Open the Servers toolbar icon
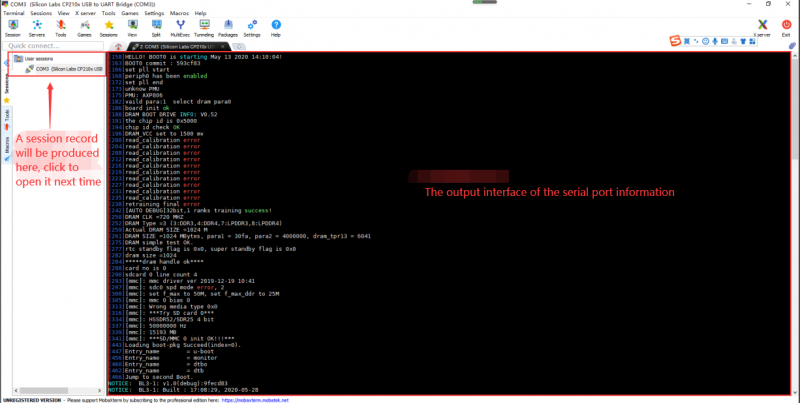The height and width of the screenshot is (403, 800). pos(36,27)
